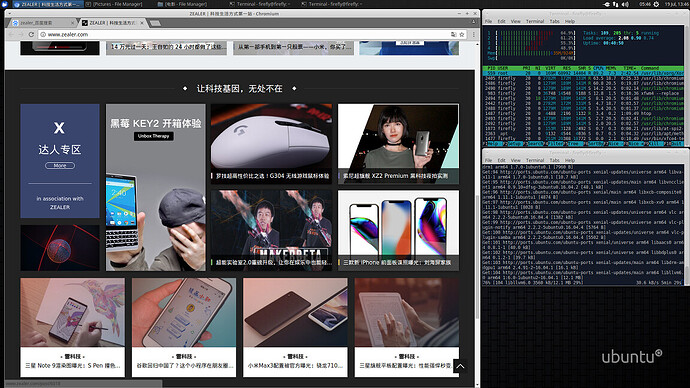Switch to Pictures File Manager taskbar item

click(114, 4)
